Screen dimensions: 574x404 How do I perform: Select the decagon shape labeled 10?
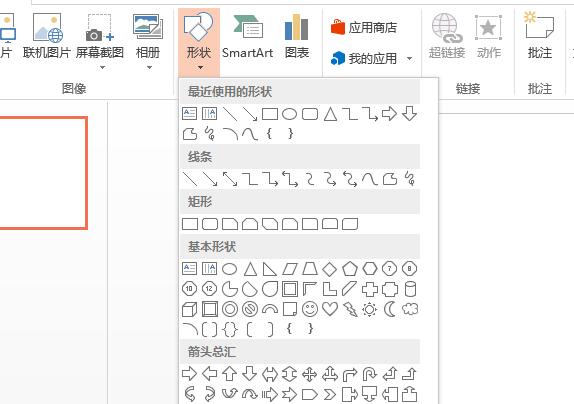[190, 289]
